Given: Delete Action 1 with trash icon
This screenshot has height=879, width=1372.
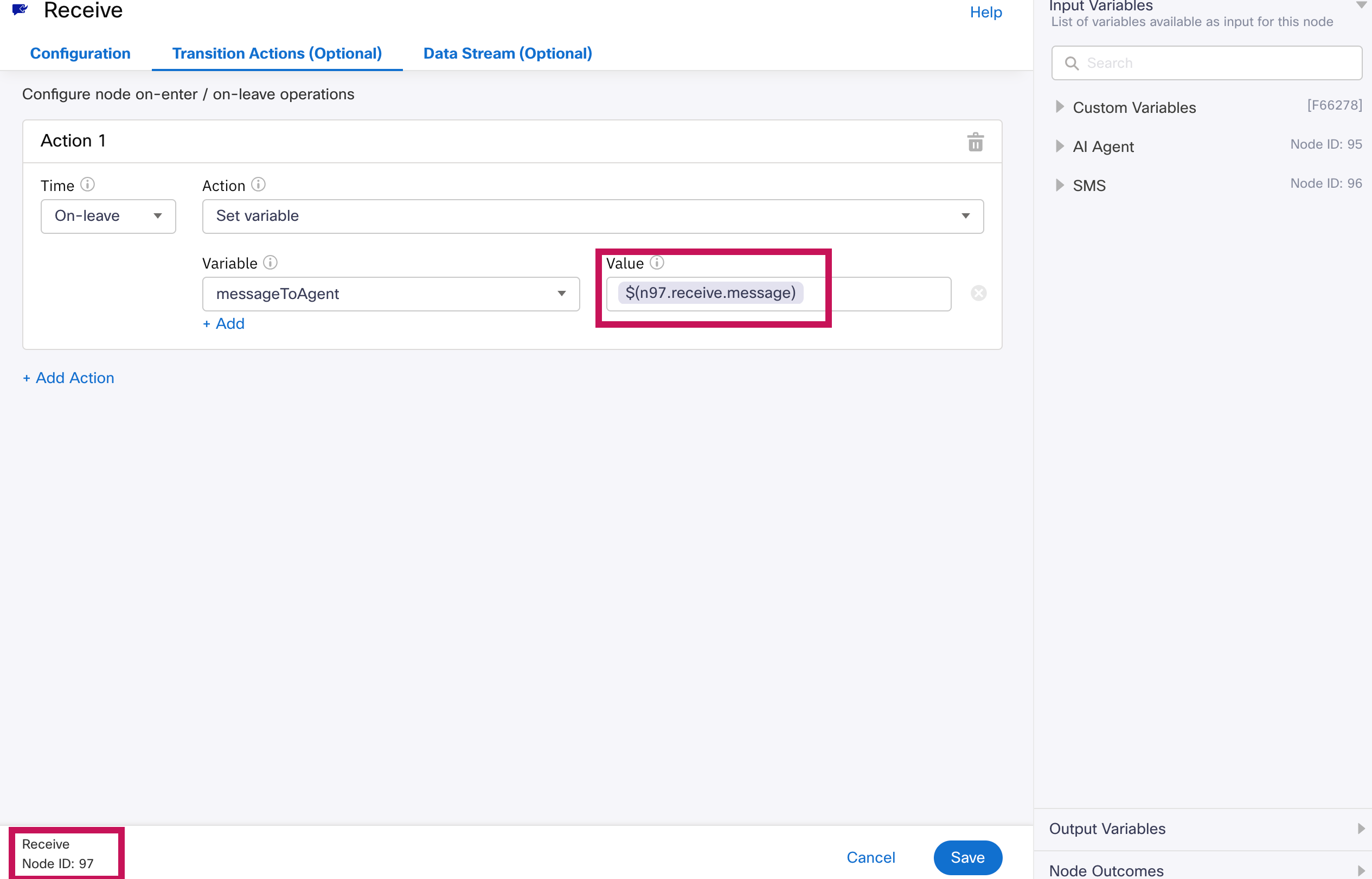Looking at the screenshot, I should click(x=976, y=142).
